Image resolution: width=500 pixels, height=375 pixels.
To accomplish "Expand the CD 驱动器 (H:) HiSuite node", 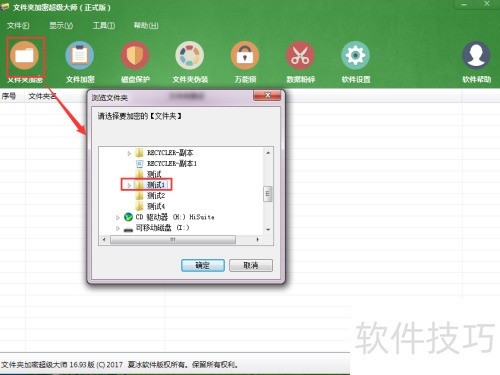I will (117, 217).
